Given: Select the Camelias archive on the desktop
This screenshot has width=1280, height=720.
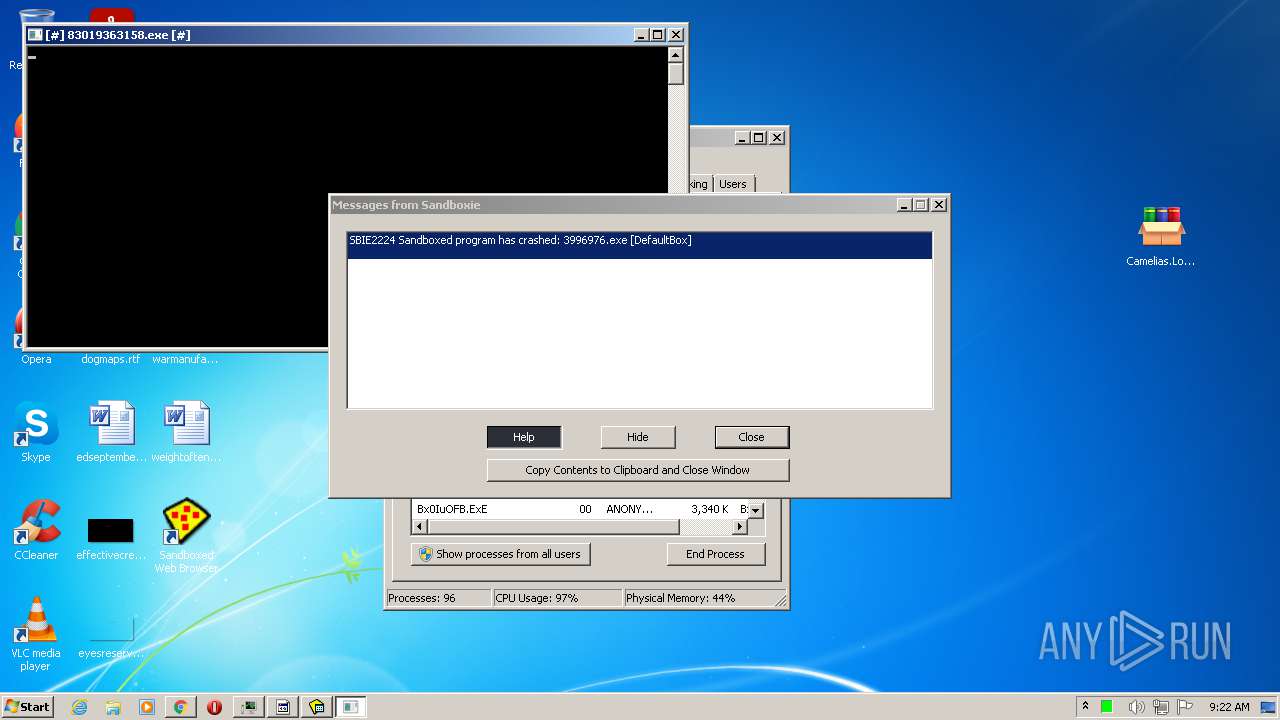Looking at the screenshot, I should pos(1161,236).
